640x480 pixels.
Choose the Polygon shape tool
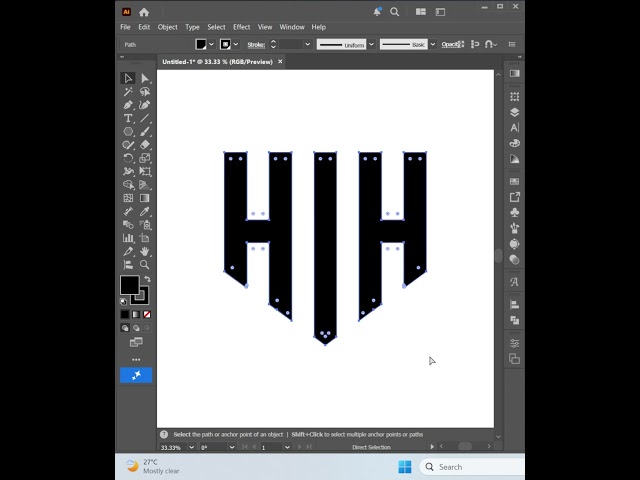pos(128,131)
